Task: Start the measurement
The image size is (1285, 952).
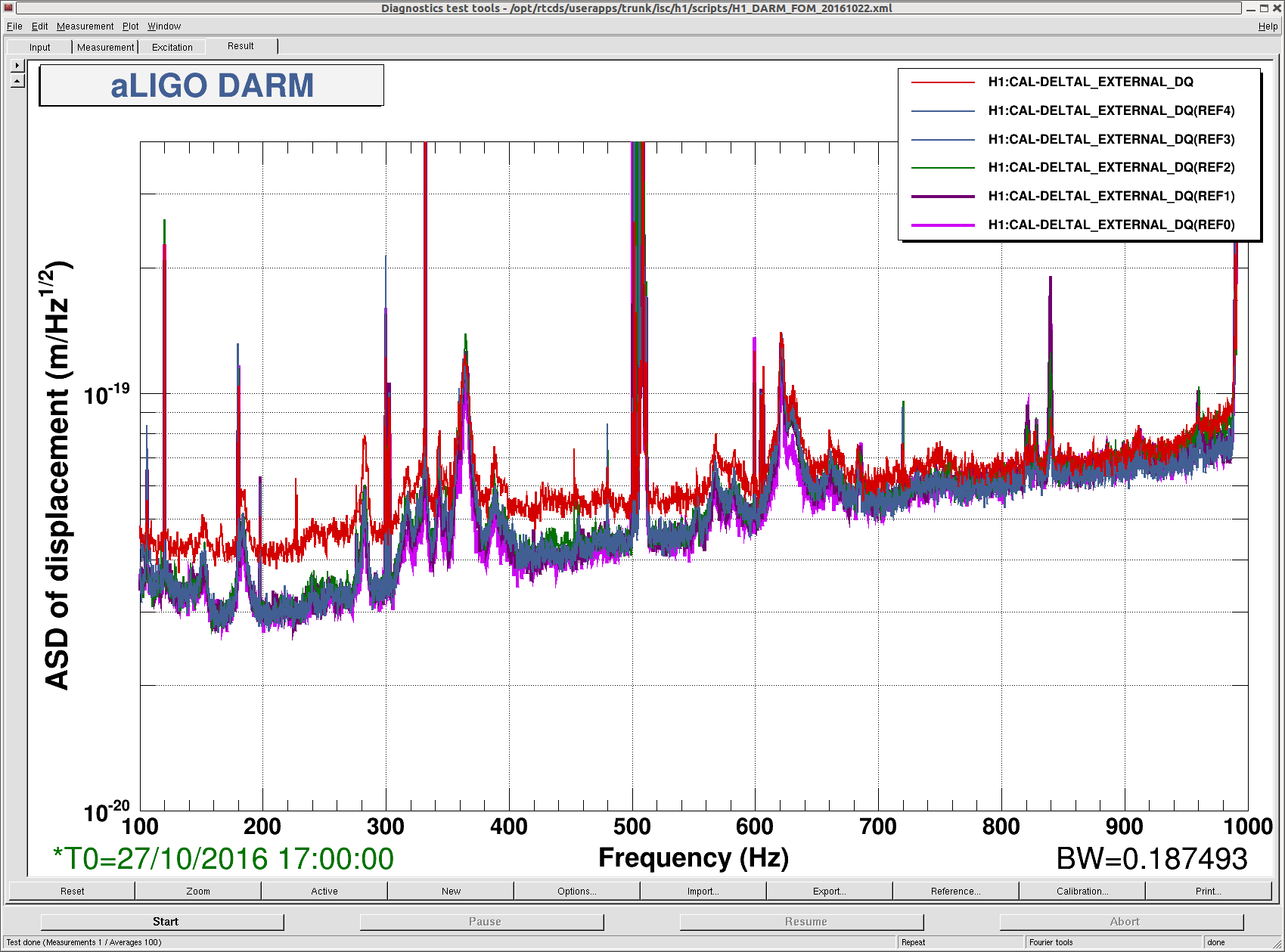Action: [x=163, y=922]
